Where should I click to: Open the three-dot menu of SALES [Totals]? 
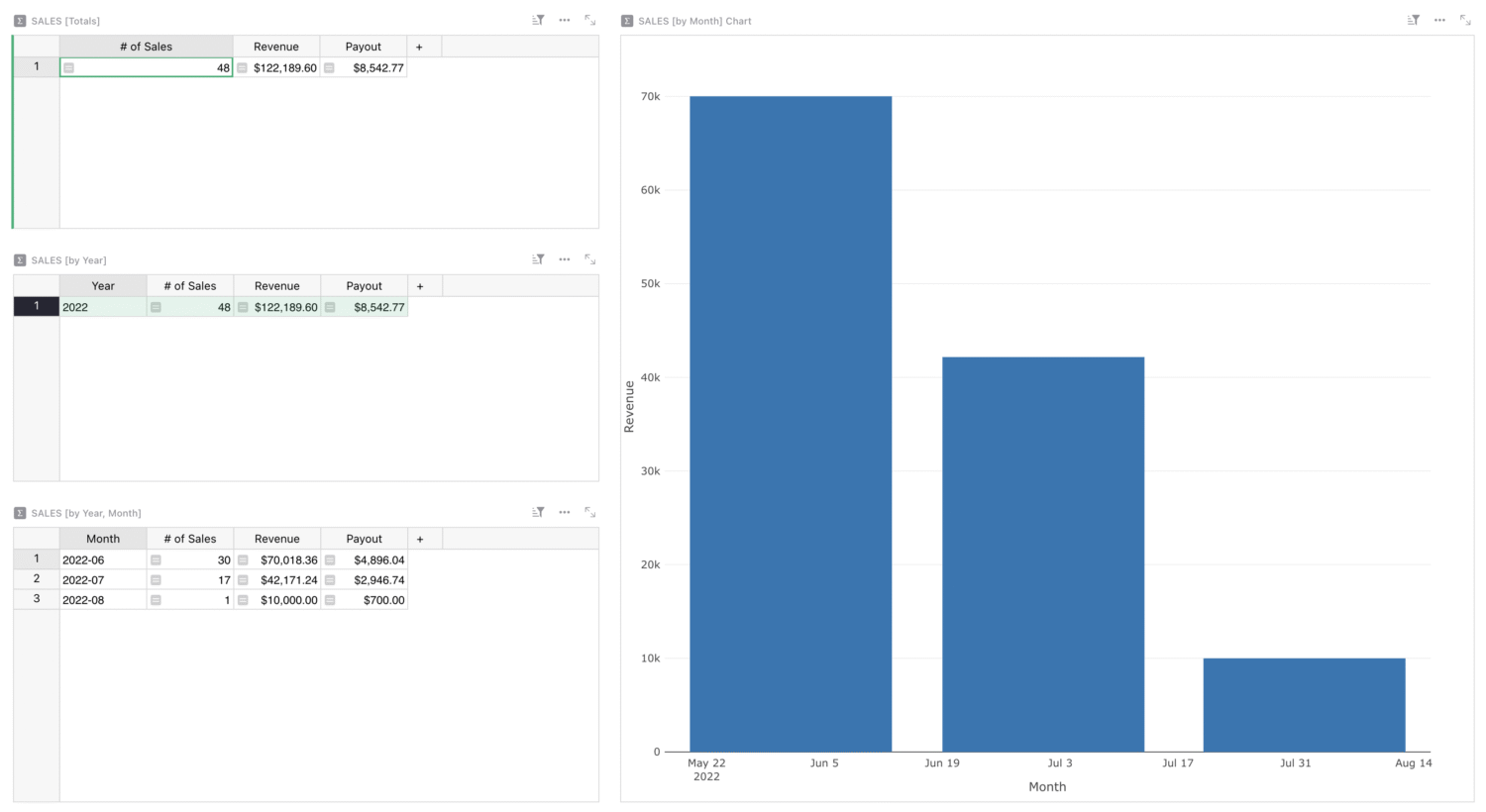(565, 20)
